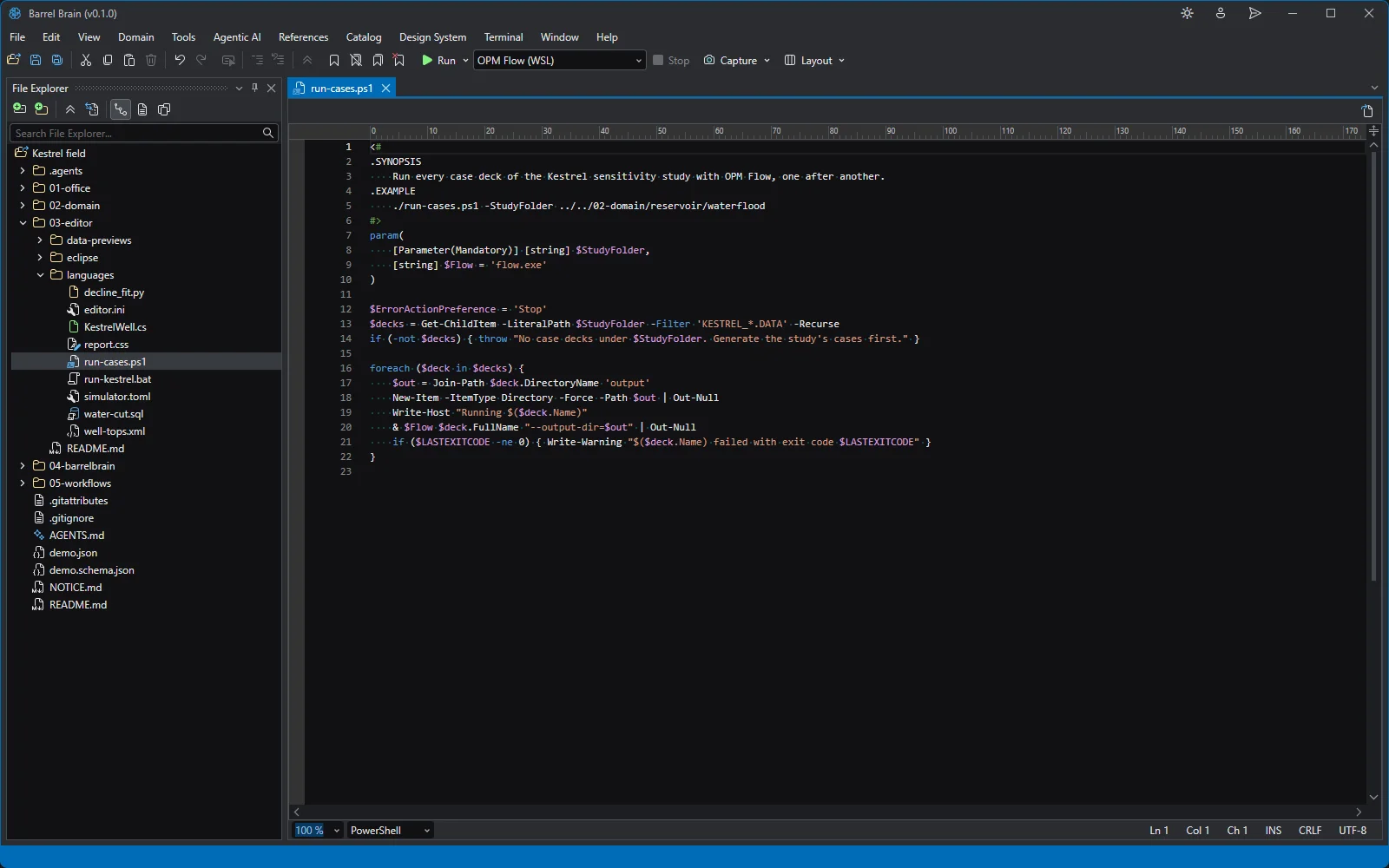Click the sync-with-active-document icon in File Explorer
This screenshot has height=868, width=1389.
click(92, 109)
